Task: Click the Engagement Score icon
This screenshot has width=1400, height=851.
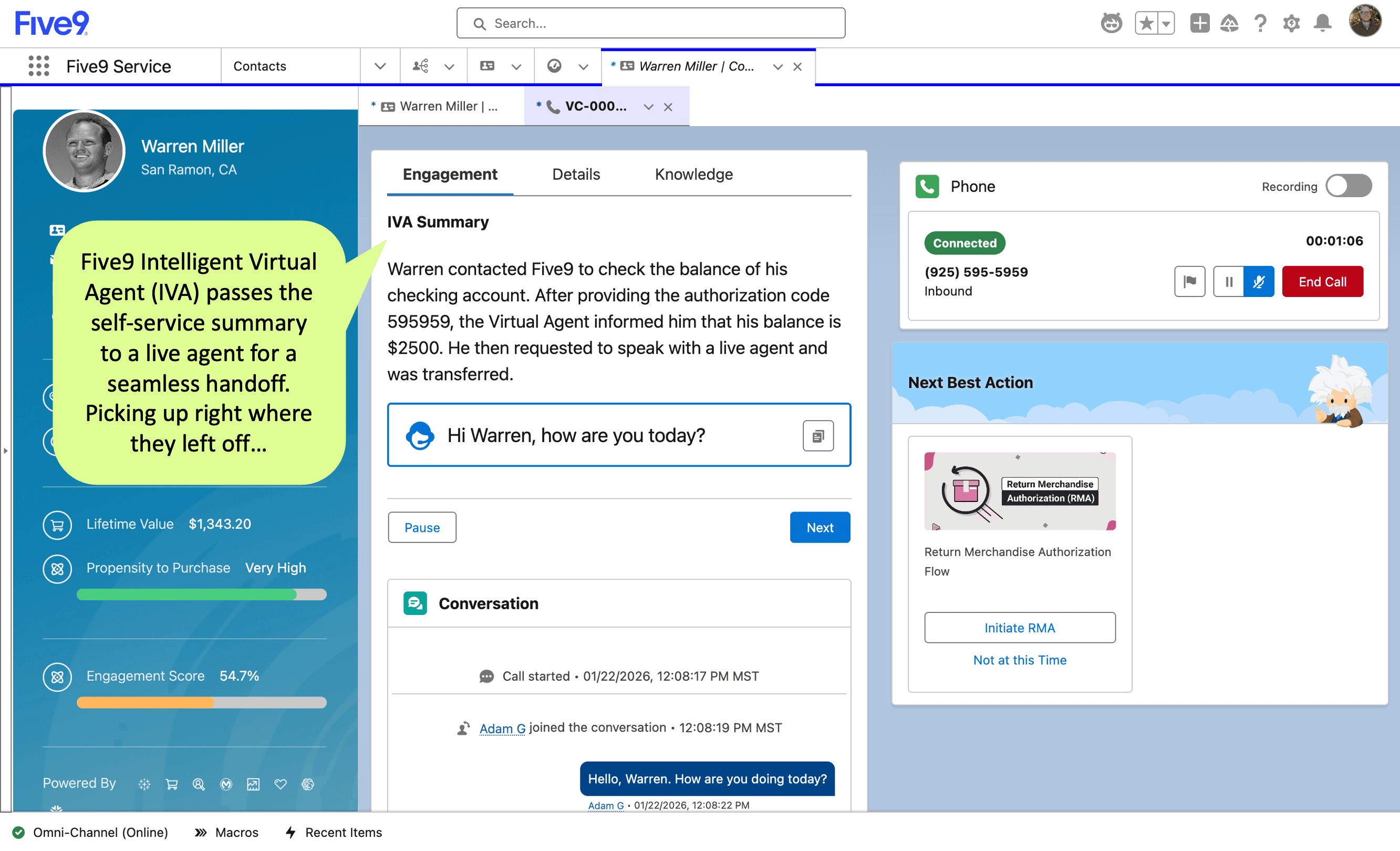Action: pyautogui.click(x=57, y=676)
